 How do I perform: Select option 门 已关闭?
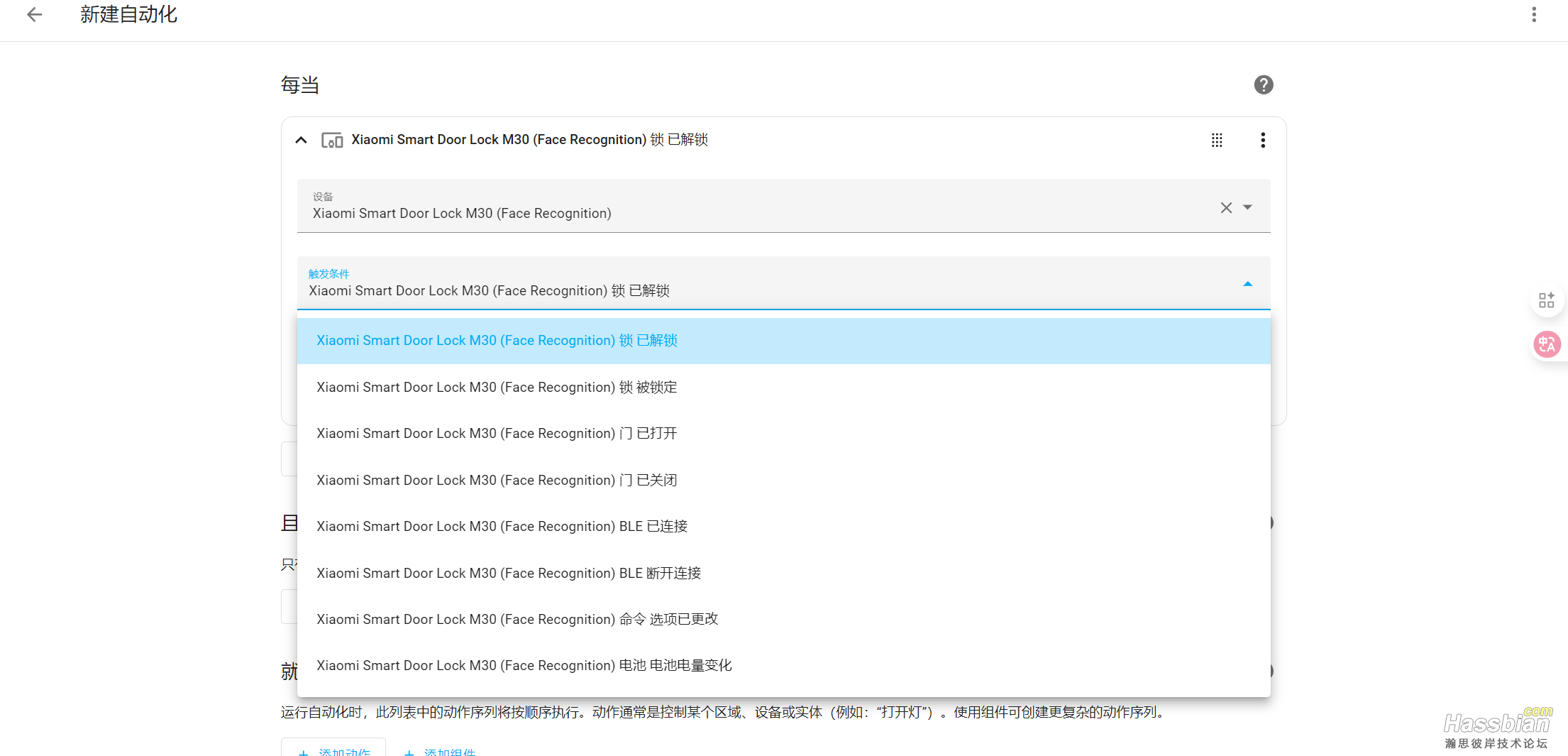click(x=783, y=481)
